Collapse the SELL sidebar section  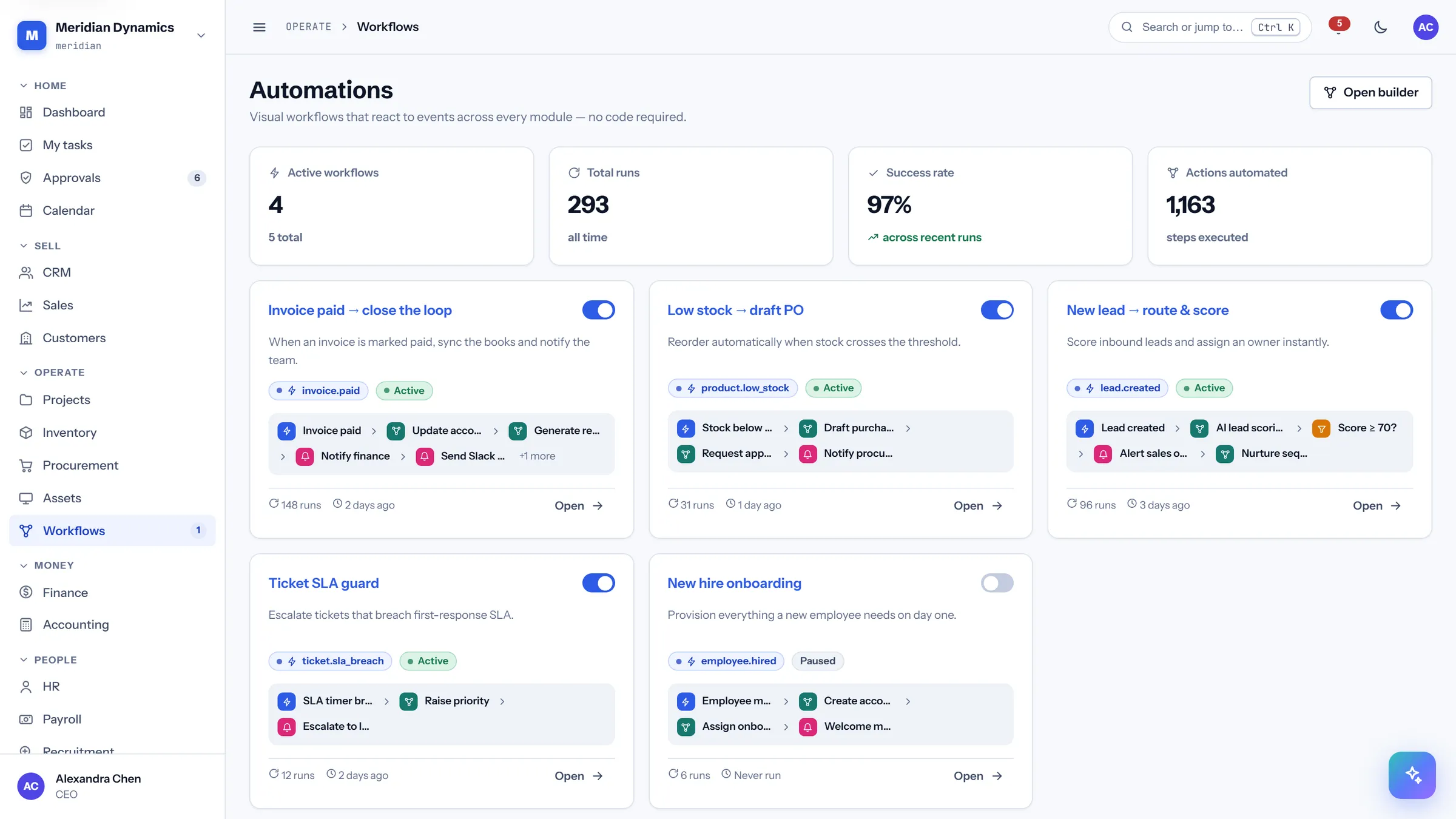[40, 246]
